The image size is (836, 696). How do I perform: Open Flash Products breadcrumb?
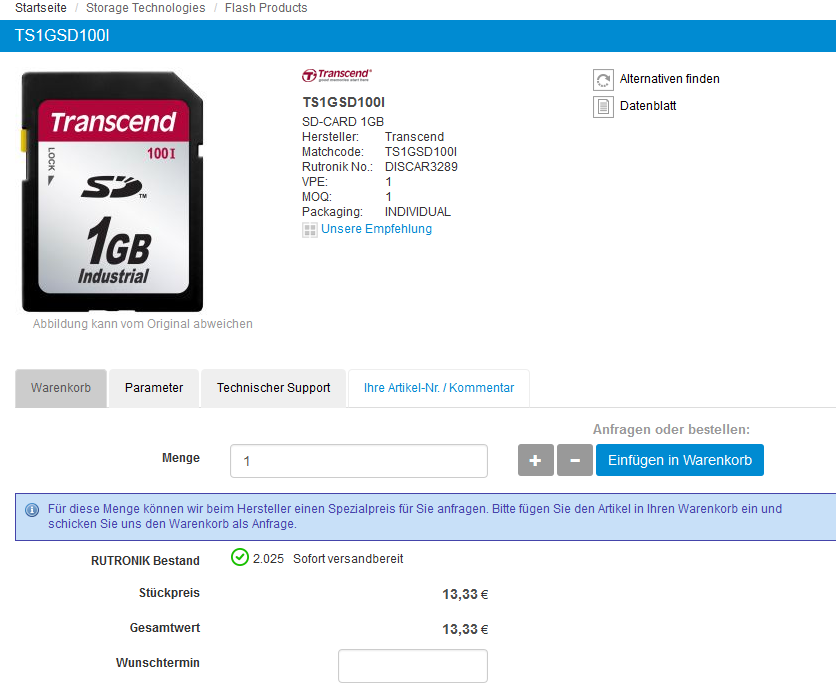coord(266,8)
